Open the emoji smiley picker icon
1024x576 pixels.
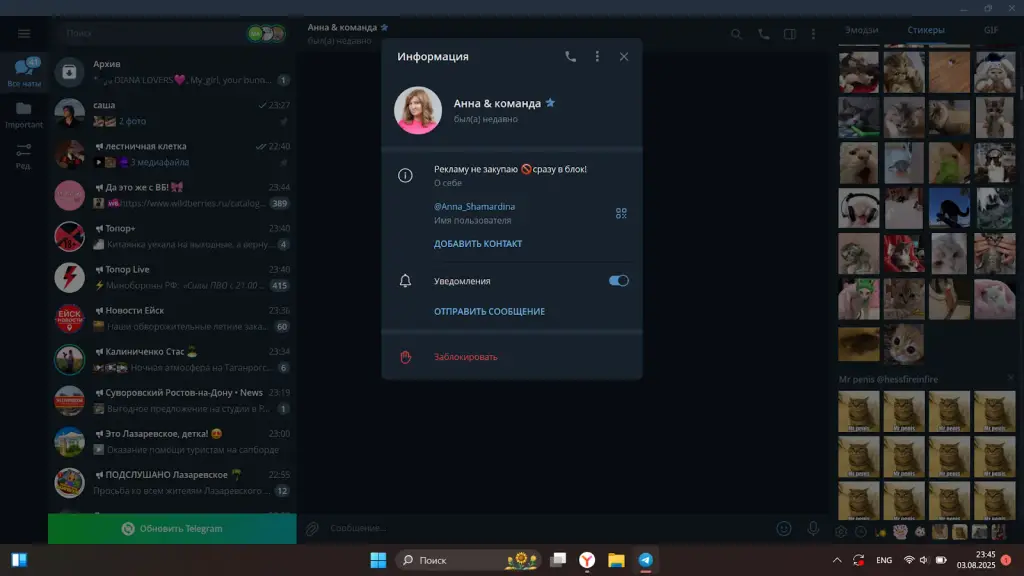pos(784,528)
